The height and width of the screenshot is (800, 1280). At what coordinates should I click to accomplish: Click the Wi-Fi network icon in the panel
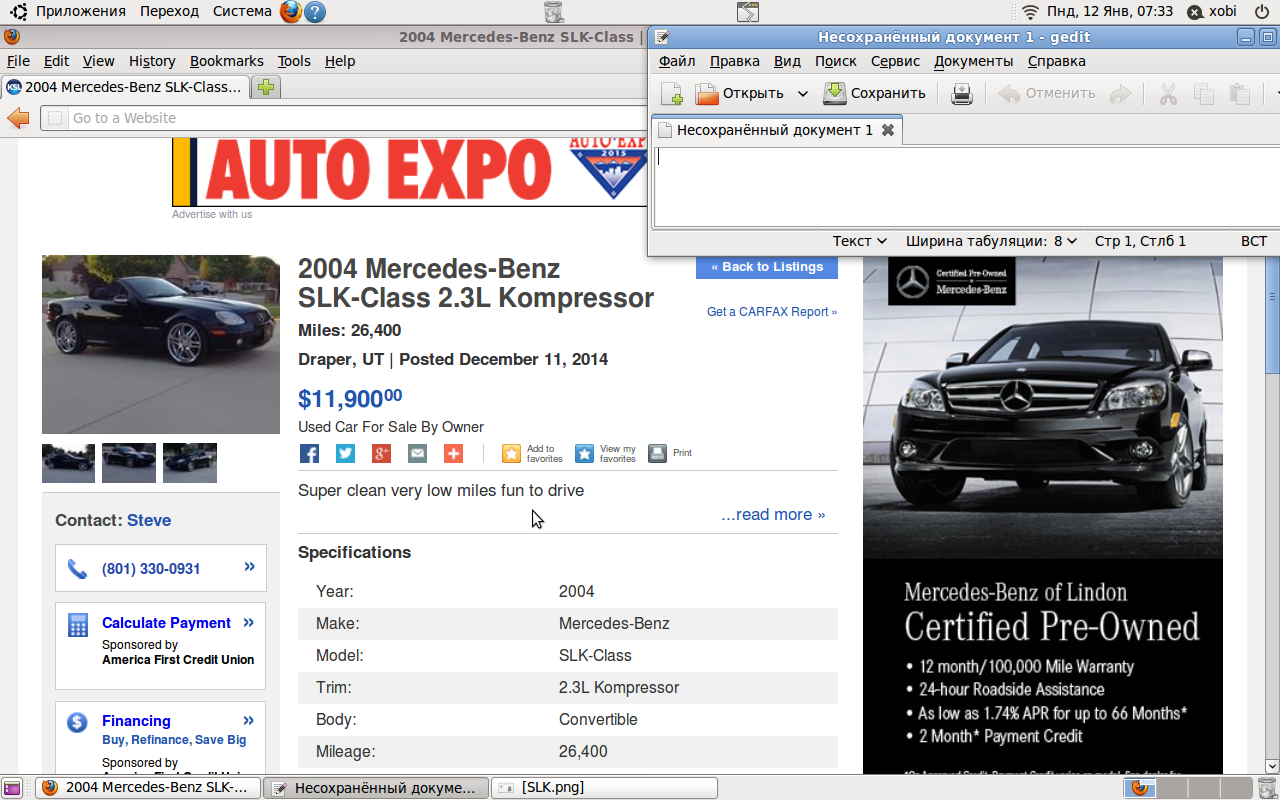click(x=1030, y=12)
